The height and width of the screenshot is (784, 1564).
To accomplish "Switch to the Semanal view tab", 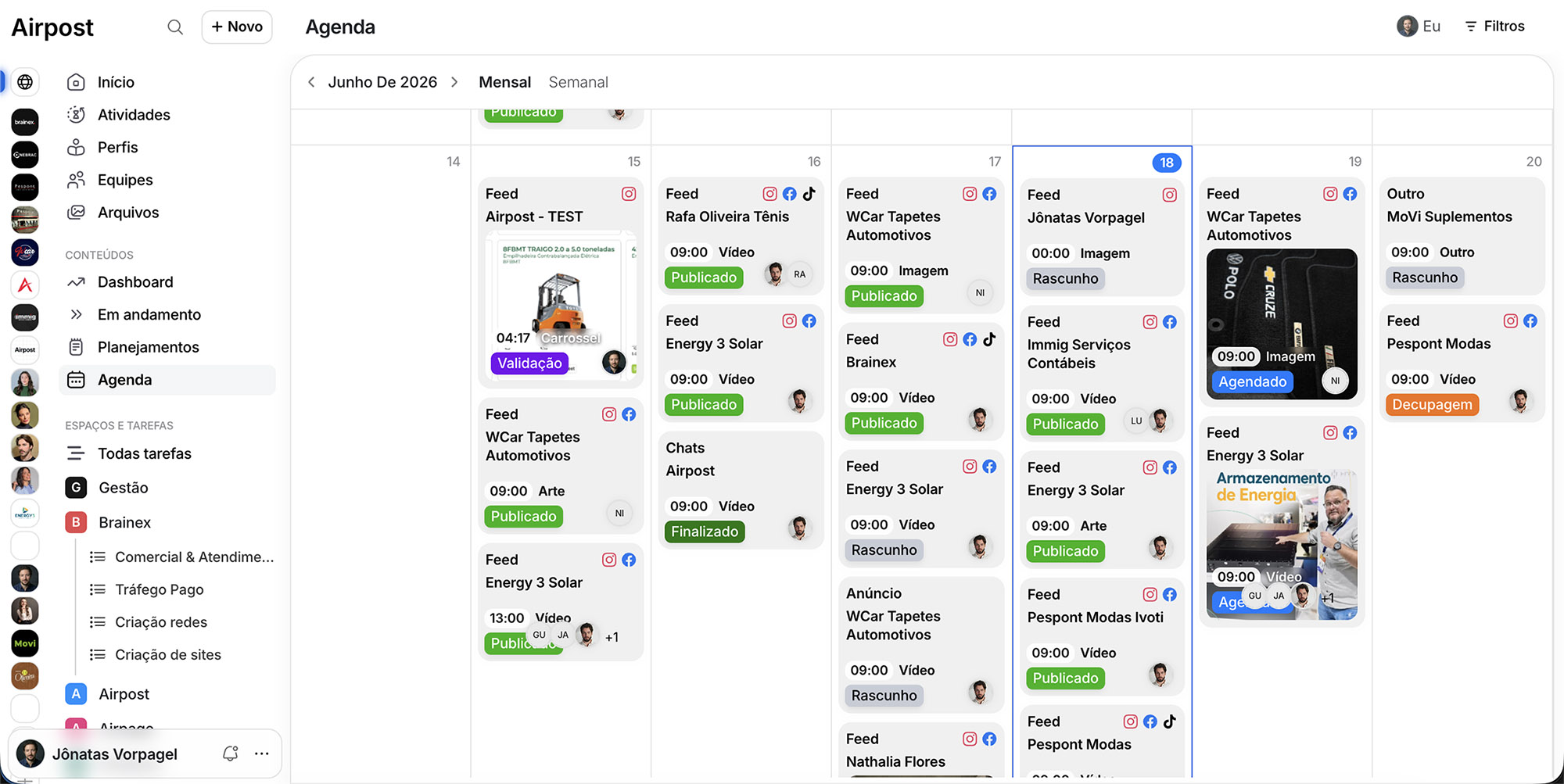I will click(x=578, y=82).
